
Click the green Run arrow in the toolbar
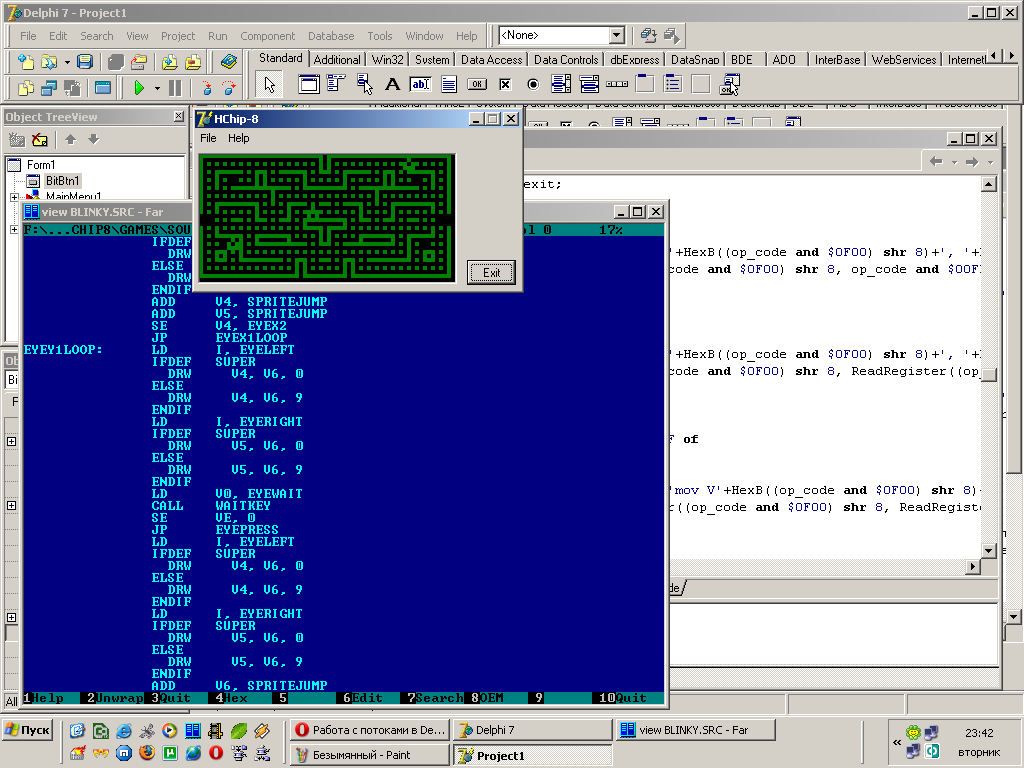(x=139, y=88)
